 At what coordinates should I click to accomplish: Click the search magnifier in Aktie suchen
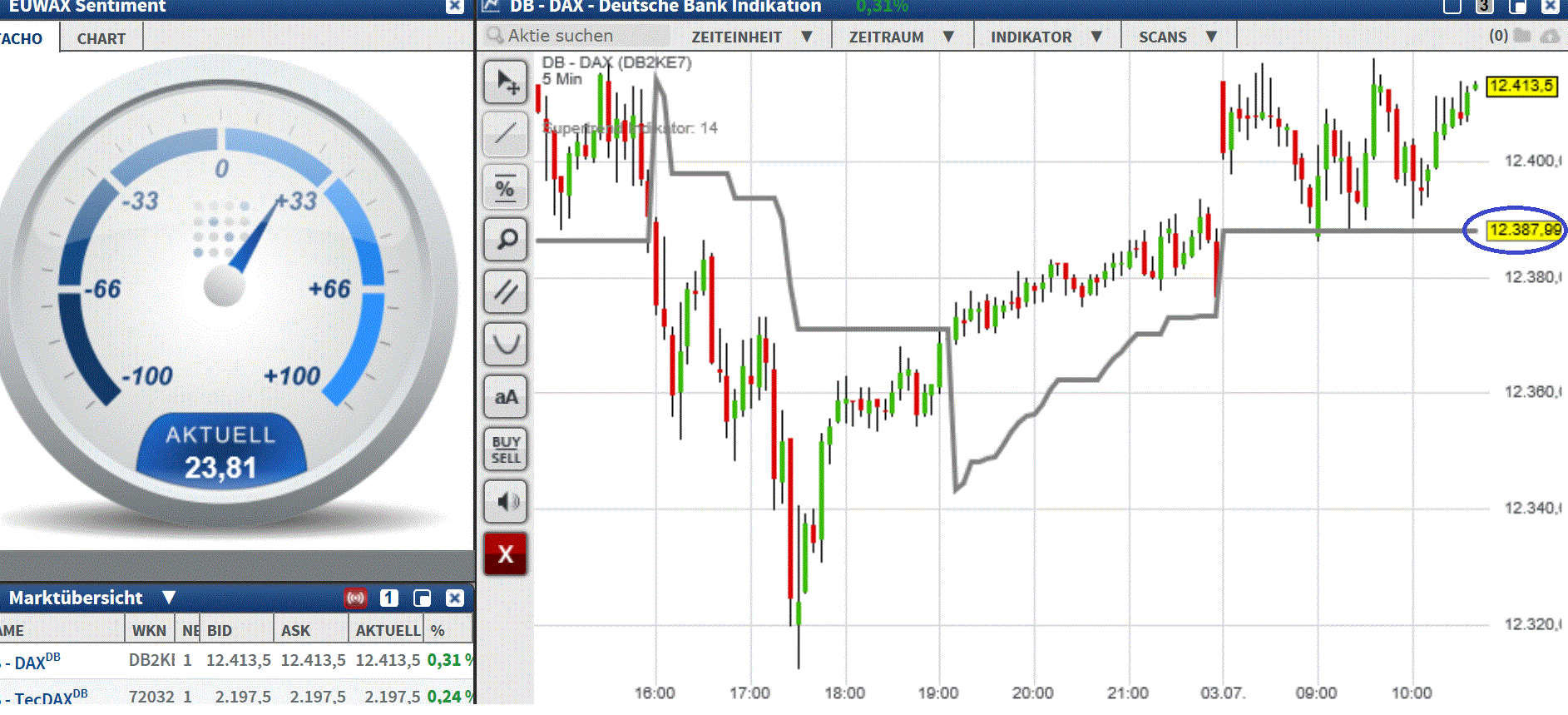coord(495,35)
